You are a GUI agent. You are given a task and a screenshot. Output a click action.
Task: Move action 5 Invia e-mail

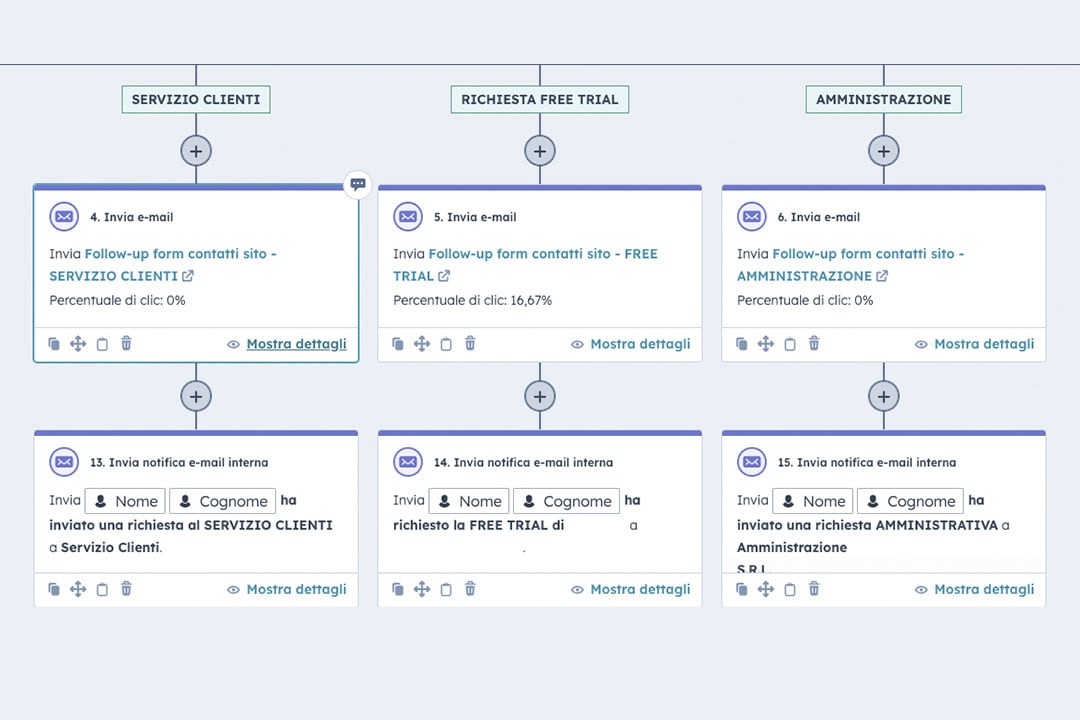tap(422, 344)
